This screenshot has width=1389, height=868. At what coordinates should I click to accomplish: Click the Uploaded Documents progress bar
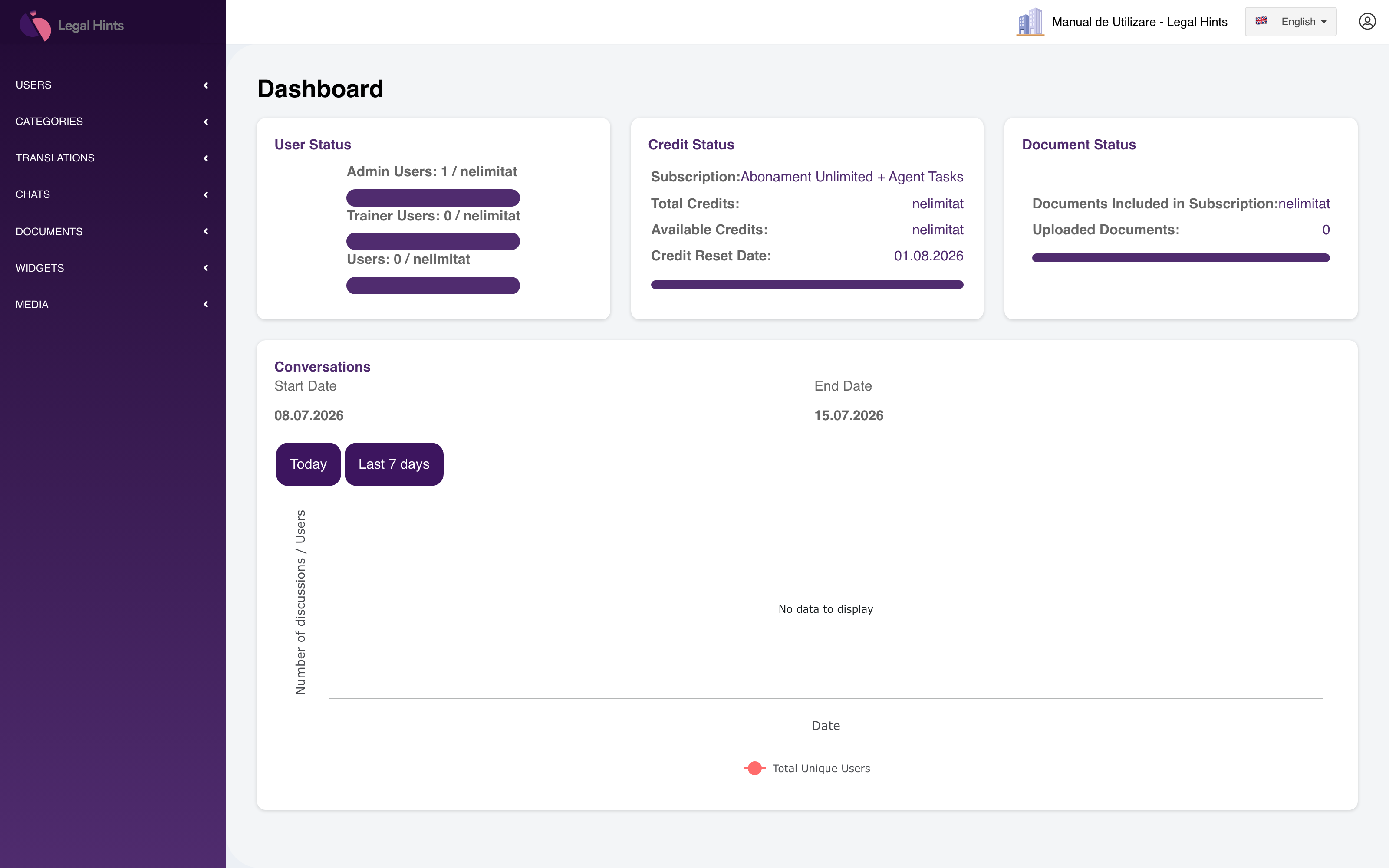coord(1181,258)
